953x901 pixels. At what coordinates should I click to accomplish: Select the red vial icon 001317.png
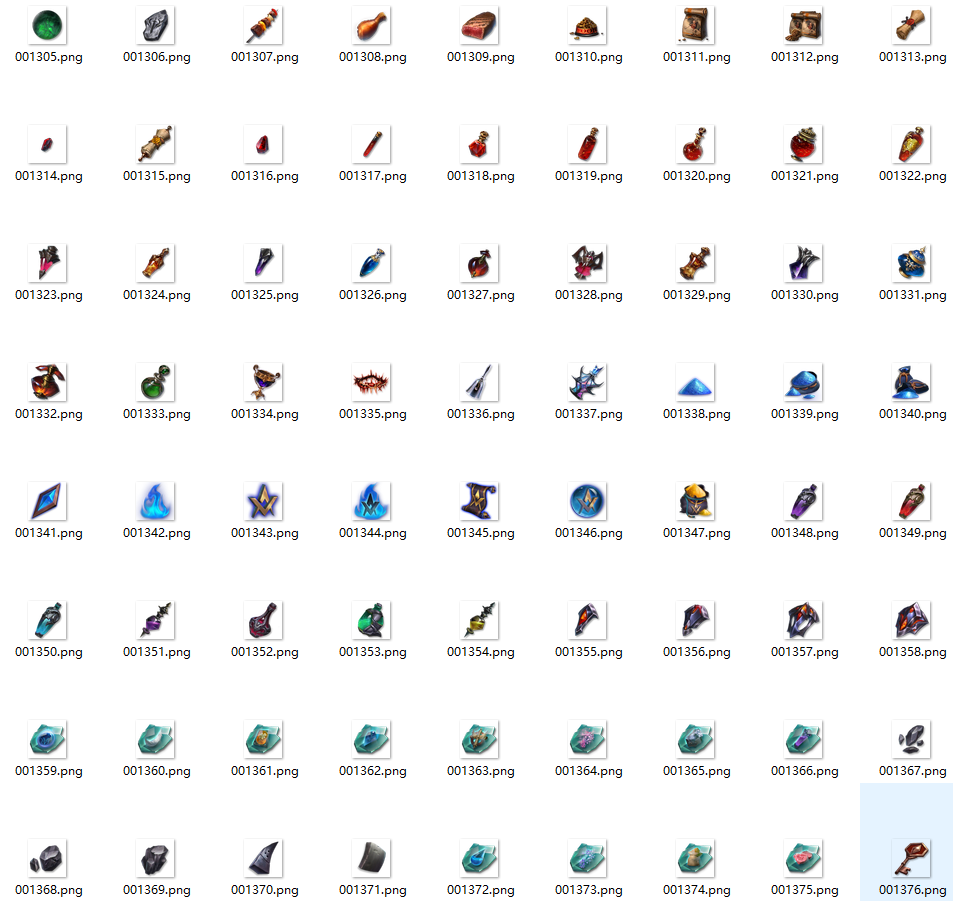(x=372, y=144)
